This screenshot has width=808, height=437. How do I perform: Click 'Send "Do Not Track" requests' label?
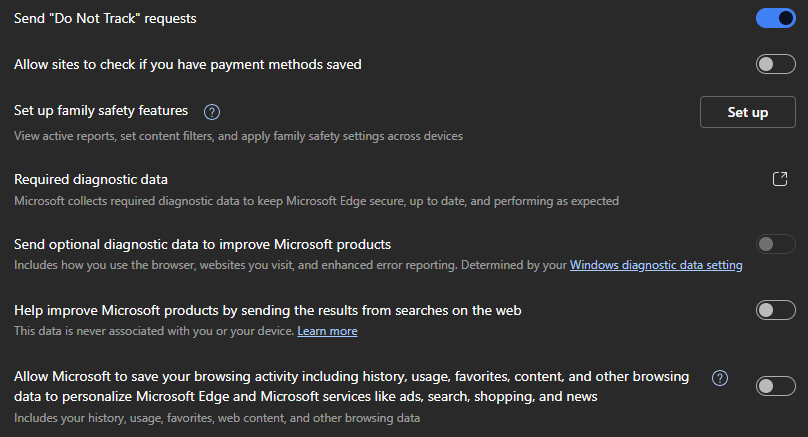tap(105, 18)
